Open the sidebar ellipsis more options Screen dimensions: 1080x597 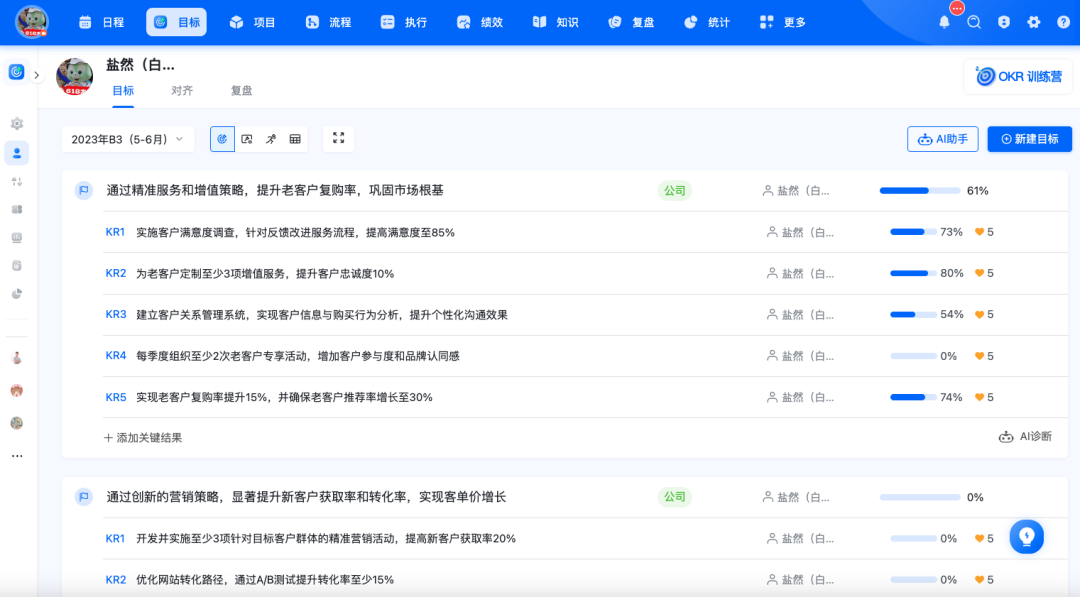tap(17, 456)
